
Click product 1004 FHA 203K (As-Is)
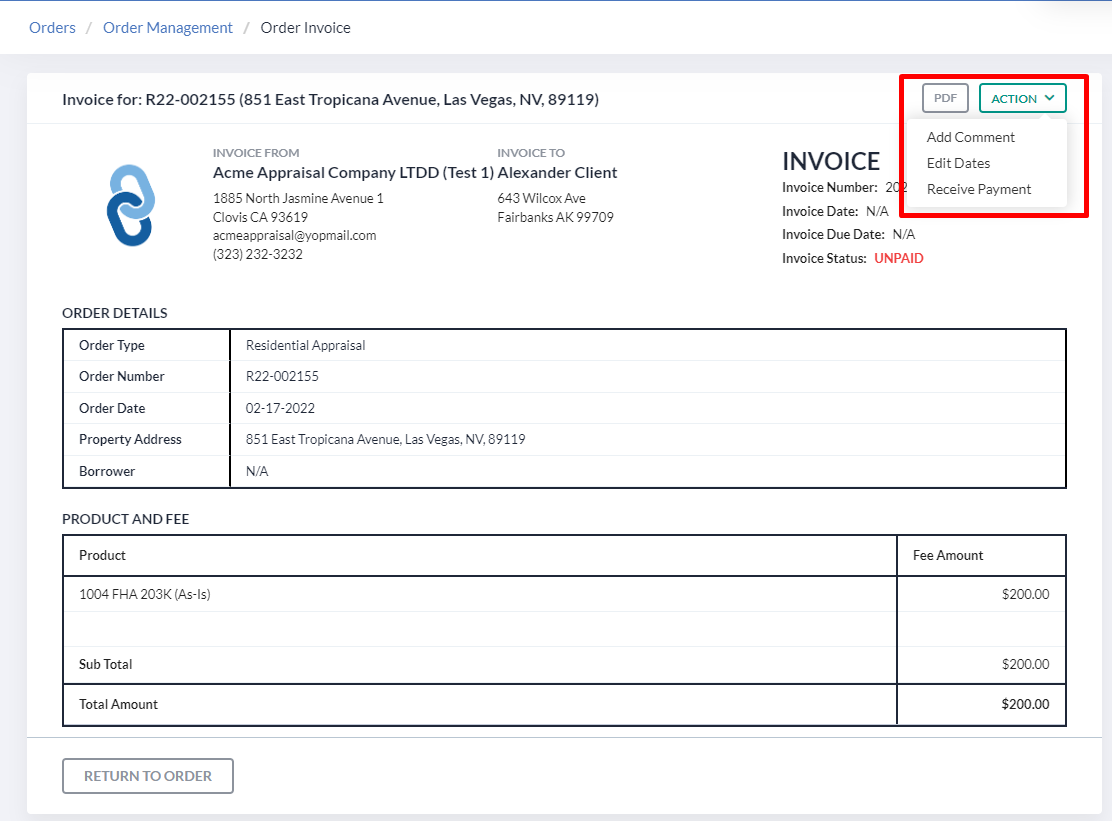(145, 594)
